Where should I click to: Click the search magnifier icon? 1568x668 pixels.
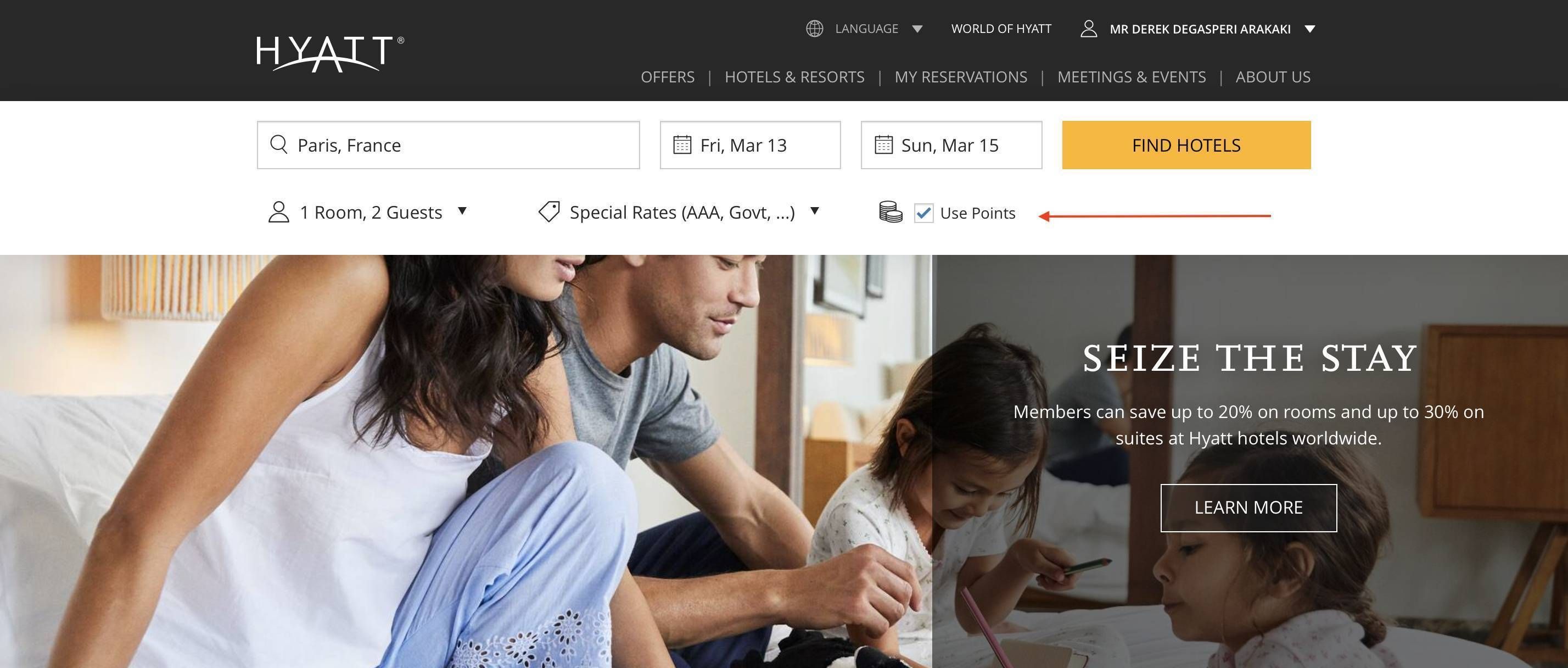(x=279, y=145)
